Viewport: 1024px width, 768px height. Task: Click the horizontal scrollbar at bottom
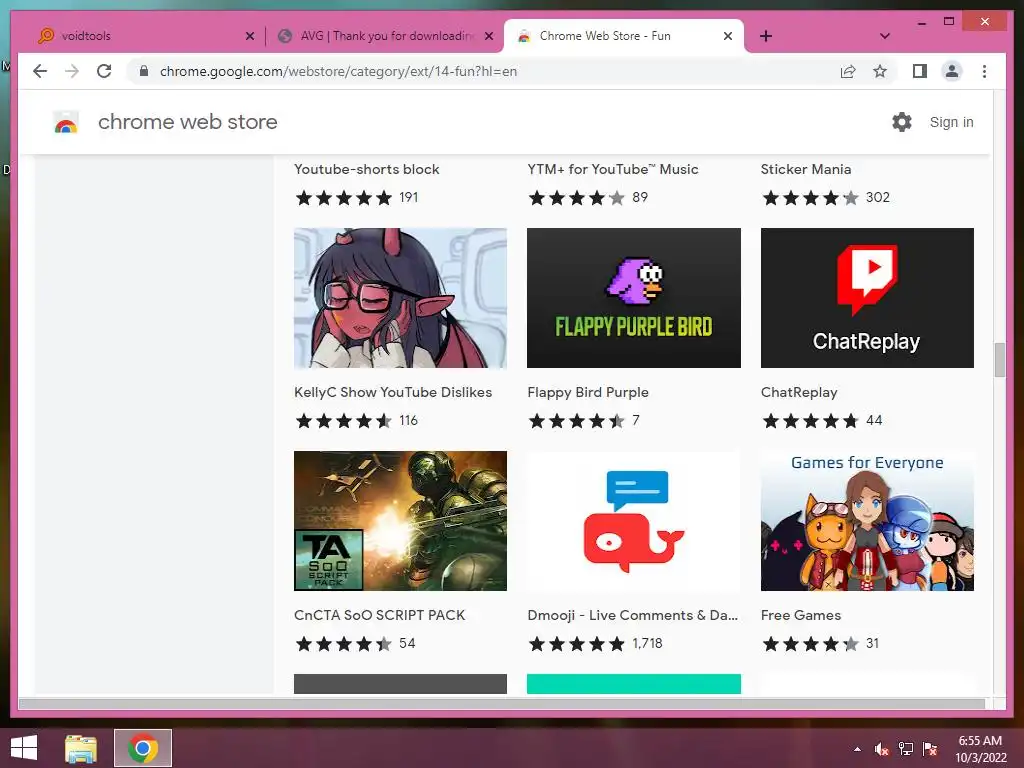[502, 703]
